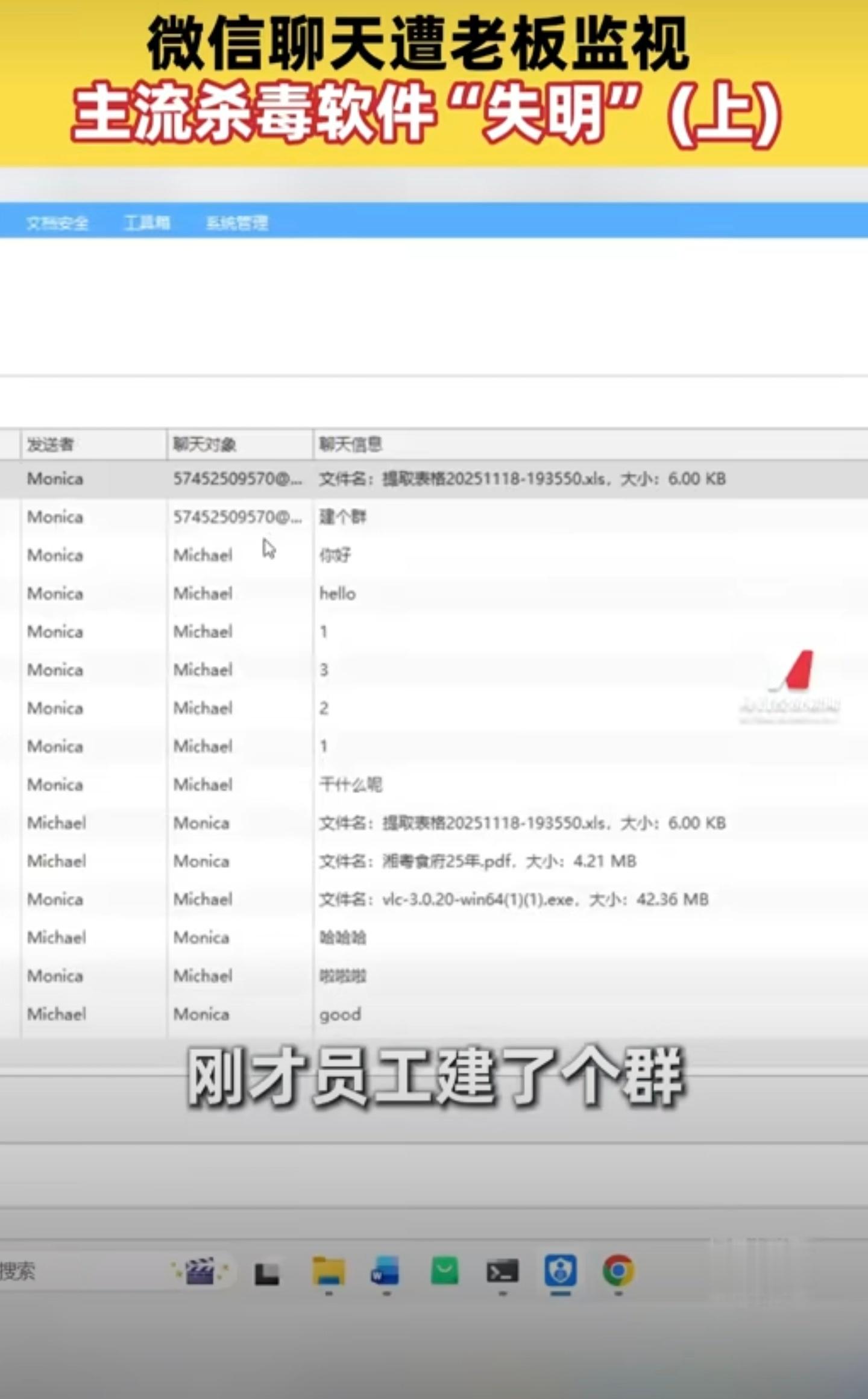
Task: Open the green shopping bag app icon
Action: click(444, 1271)
